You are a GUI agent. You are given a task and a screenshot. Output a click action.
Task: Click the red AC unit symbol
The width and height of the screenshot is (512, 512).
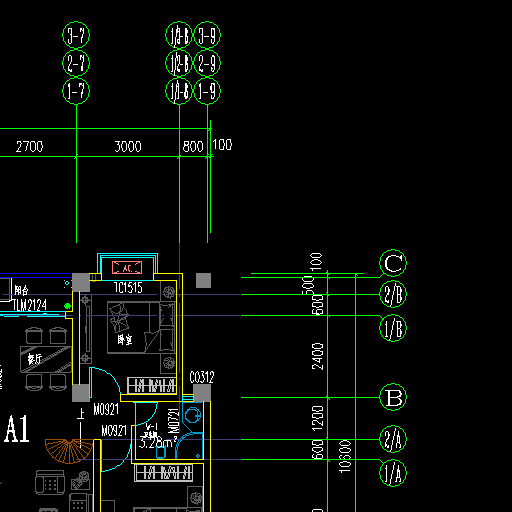127,267
